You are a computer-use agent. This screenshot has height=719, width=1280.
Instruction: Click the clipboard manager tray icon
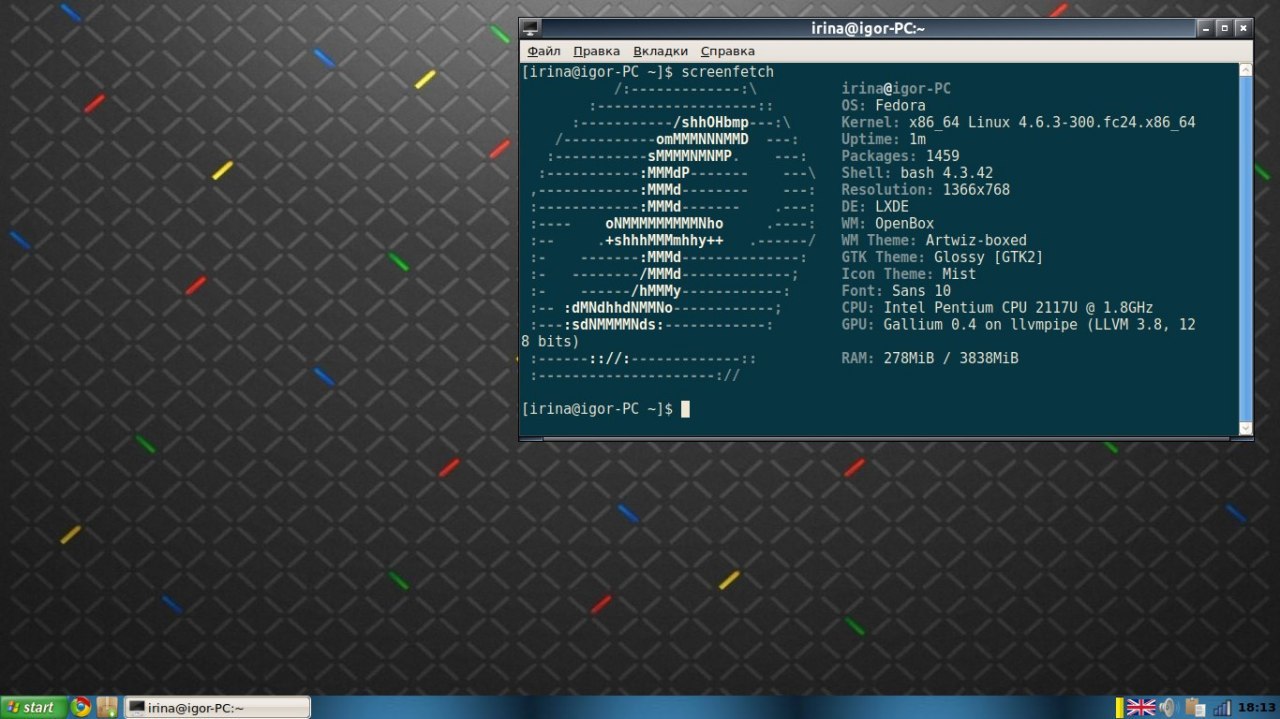[x=1194, y=708]
